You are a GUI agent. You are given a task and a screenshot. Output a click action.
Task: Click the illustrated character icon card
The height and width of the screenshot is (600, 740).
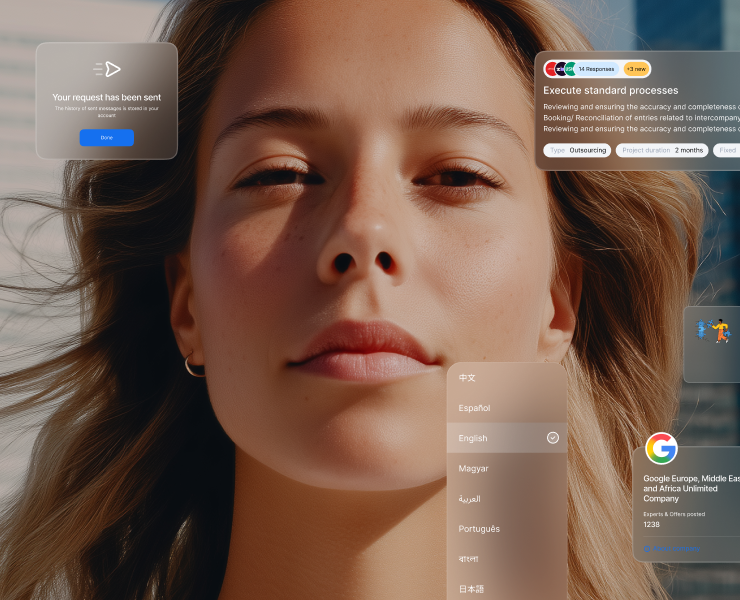coord(714,331)
